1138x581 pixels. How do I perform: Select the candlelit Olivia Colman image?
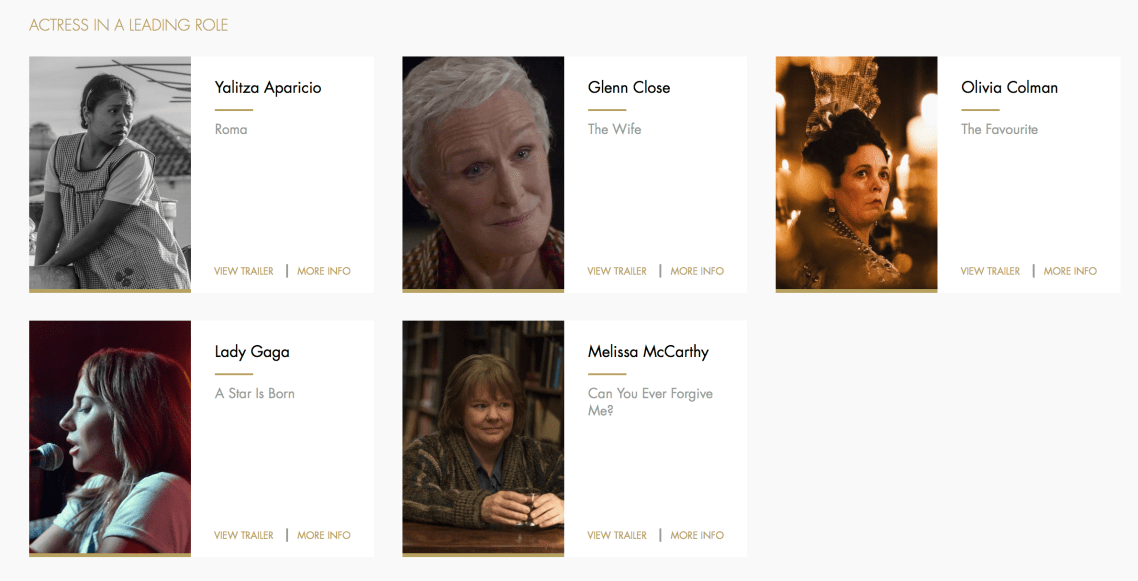point(856,173)
